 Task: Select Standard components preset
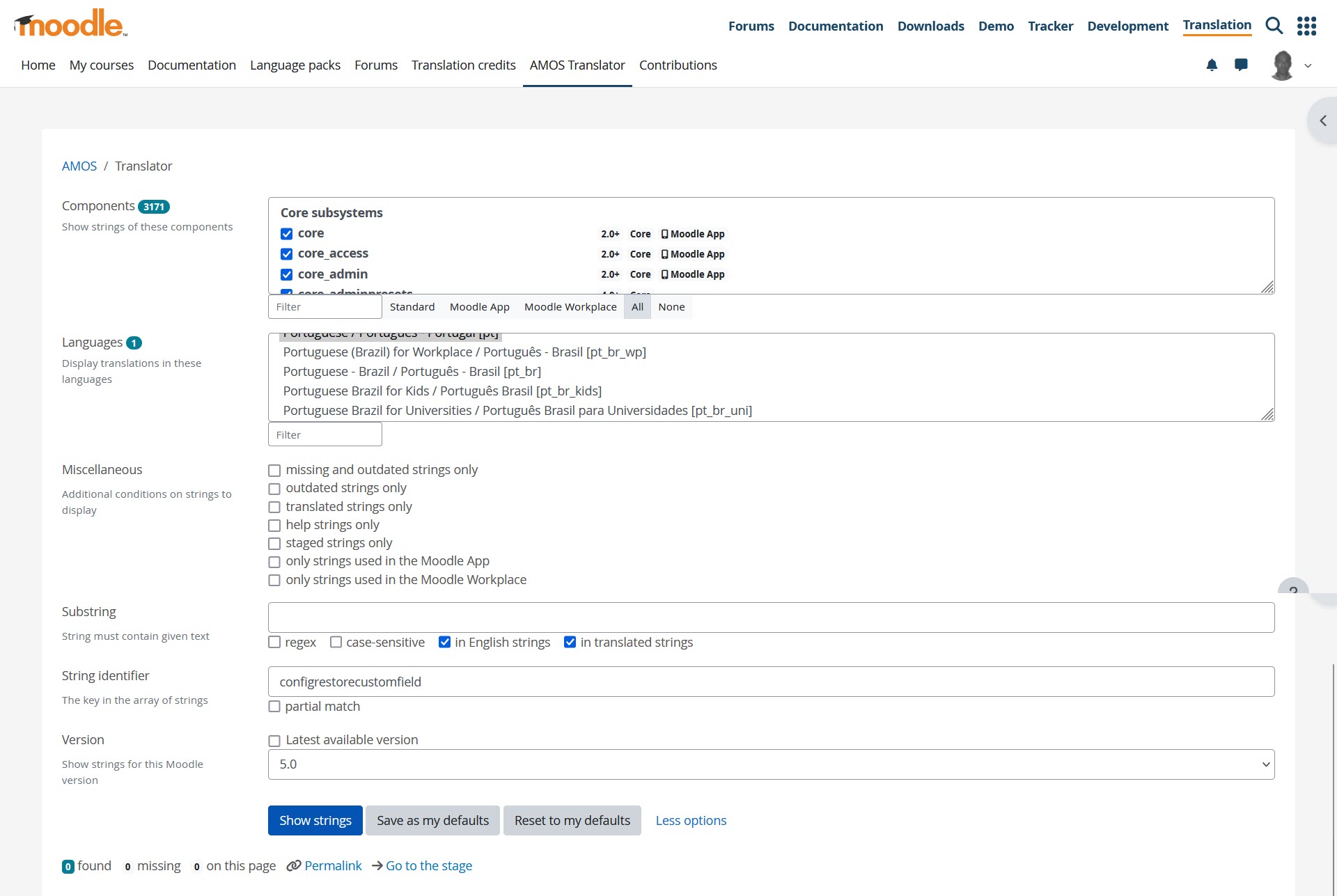412,307
